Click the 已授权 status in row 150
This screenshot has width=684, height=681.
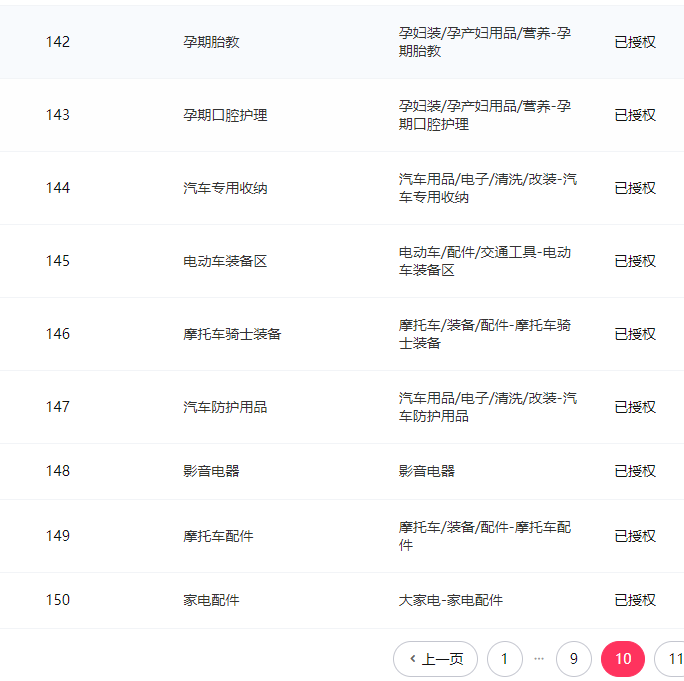(x=635, y=600)
